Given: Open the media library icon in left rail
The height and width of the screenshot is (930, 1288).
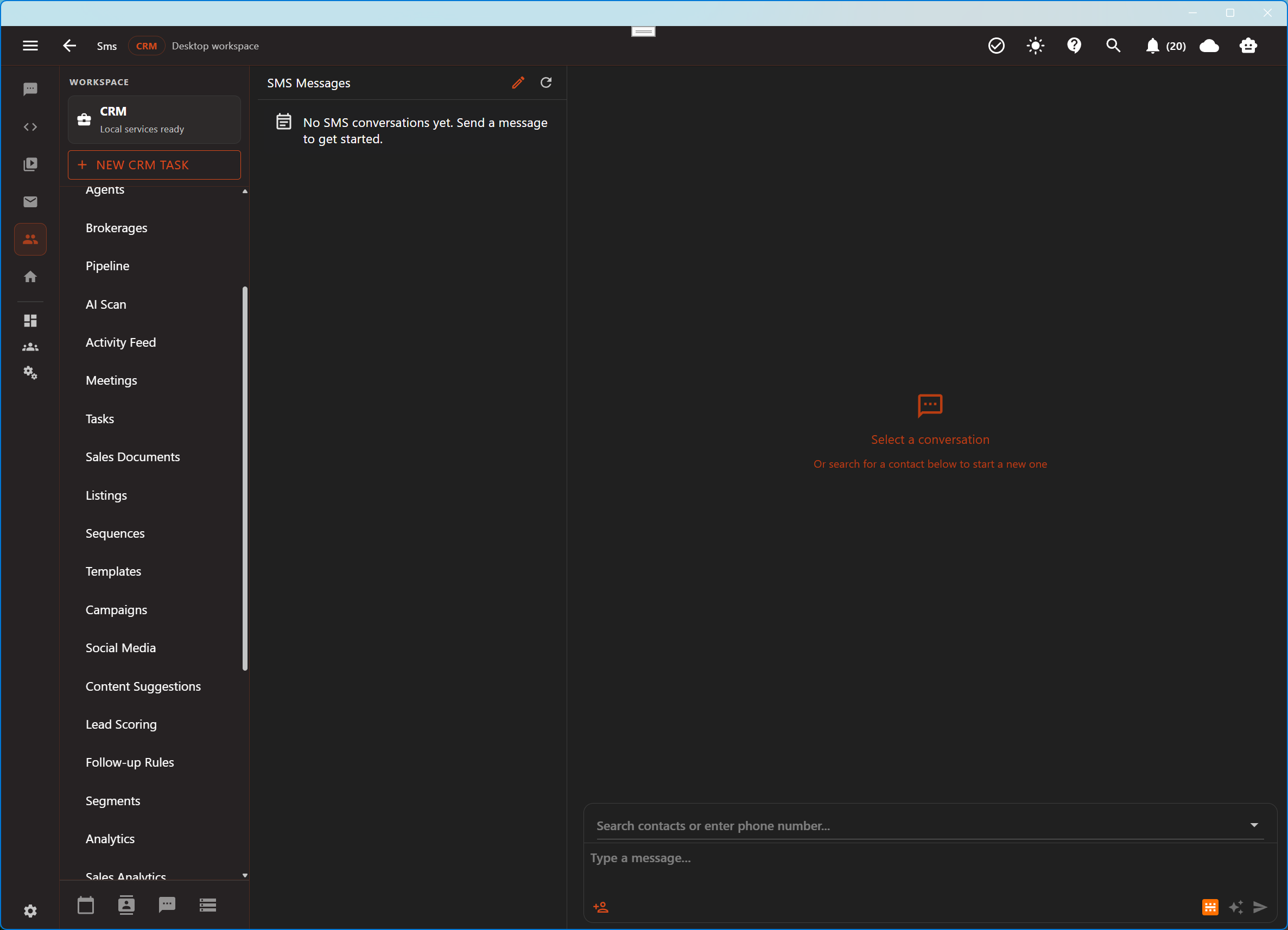Looking at the screenshot, I should [30, 164].
